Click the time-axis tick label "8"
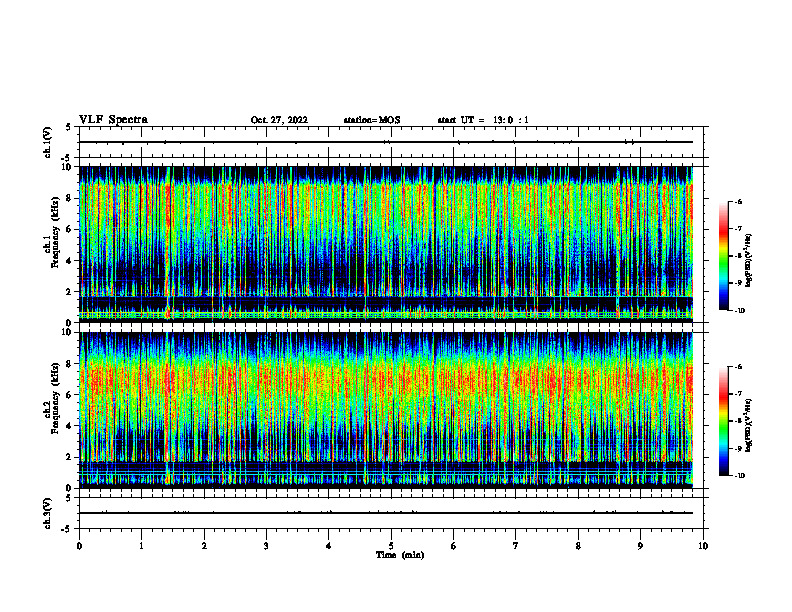792x612 pixels. click(x=578, y=546)
